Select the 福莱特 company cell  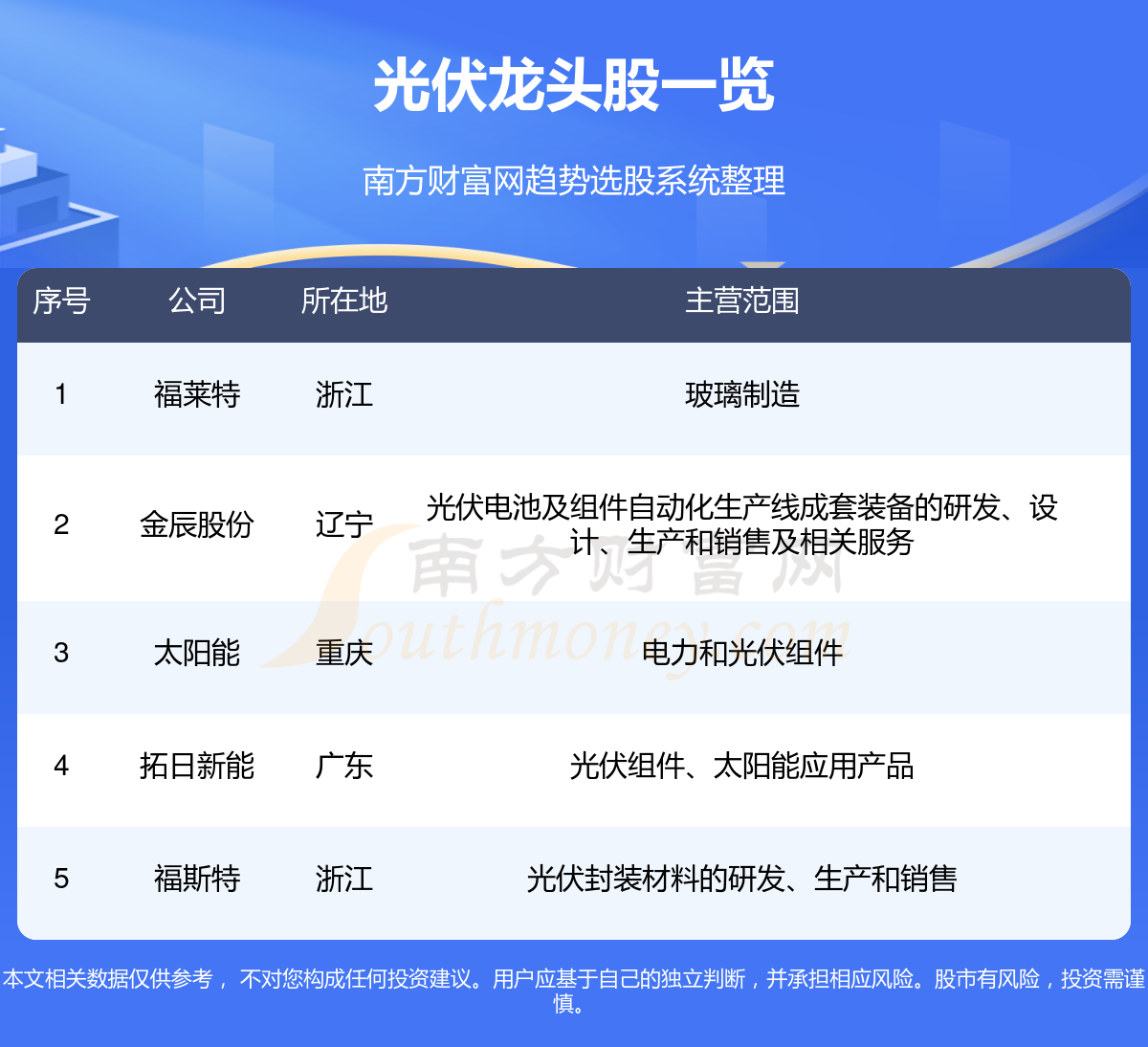point(197,394)
